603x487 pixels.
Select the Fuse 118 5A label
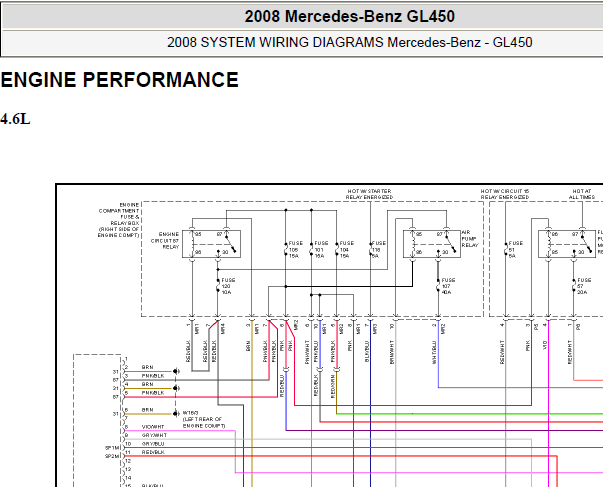click(x=379, y=250)
